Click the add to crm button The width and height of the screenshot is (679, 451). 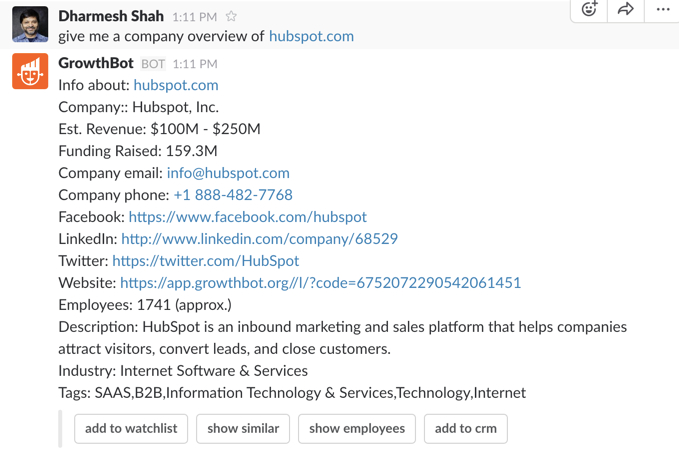[466, 428]
